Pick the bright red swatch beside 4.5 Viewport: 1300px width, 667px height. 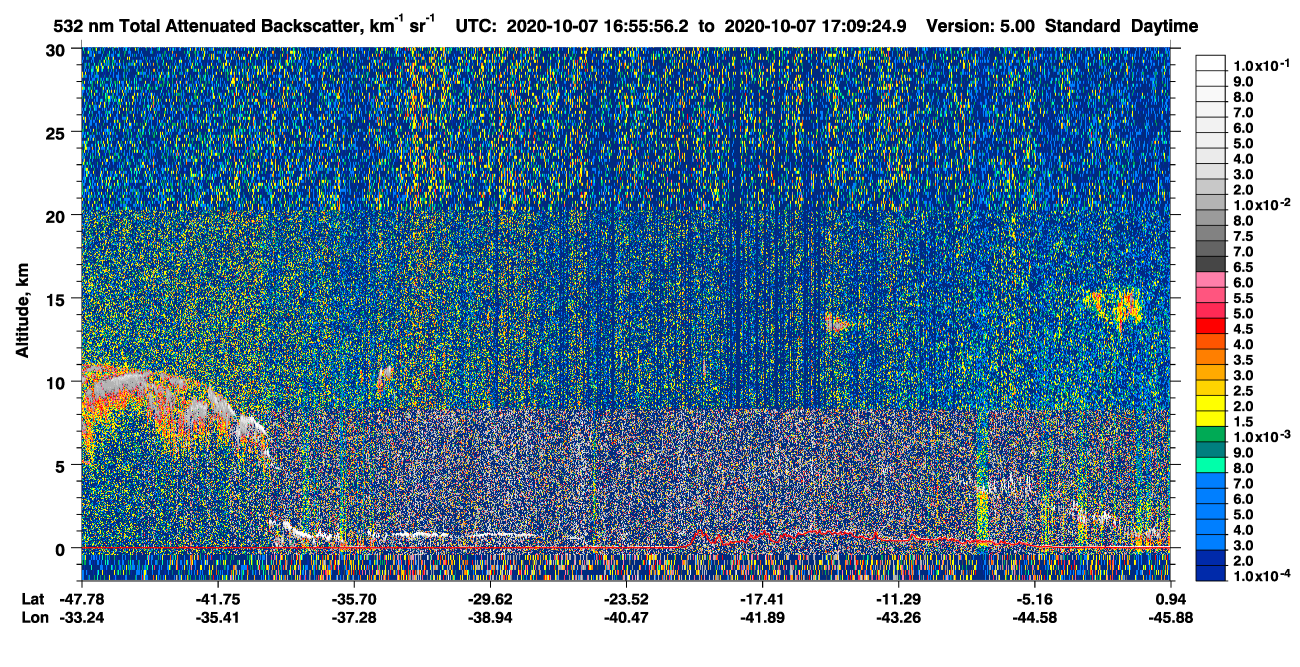pyautogui.click(x=1211, y=327)
